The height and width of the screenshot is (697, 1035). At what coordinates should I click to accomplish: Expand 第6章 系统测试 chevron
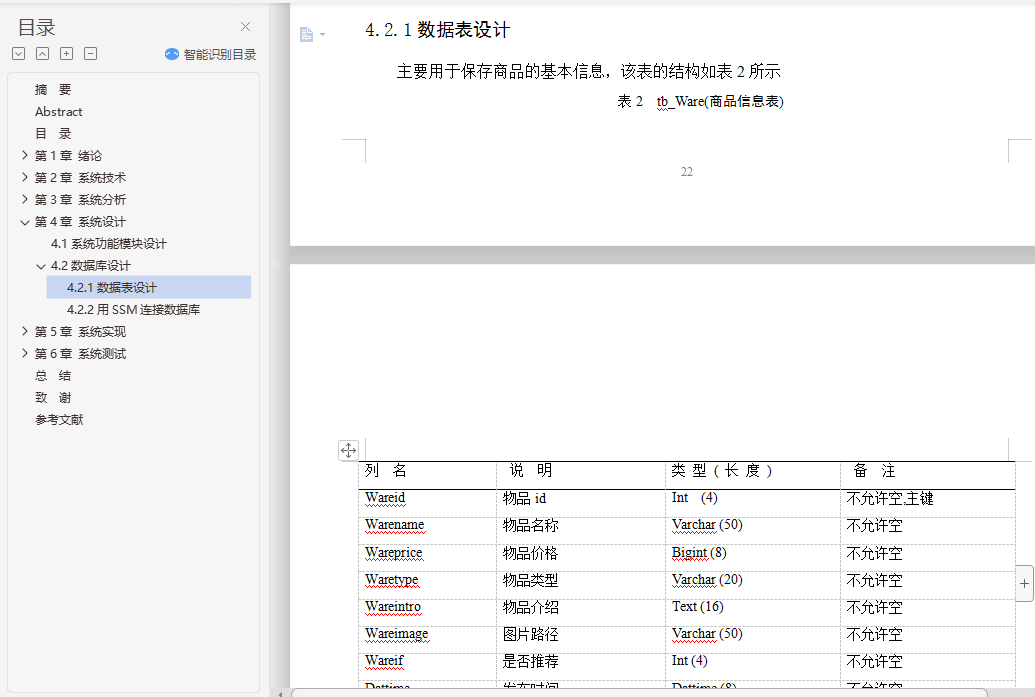24,353
